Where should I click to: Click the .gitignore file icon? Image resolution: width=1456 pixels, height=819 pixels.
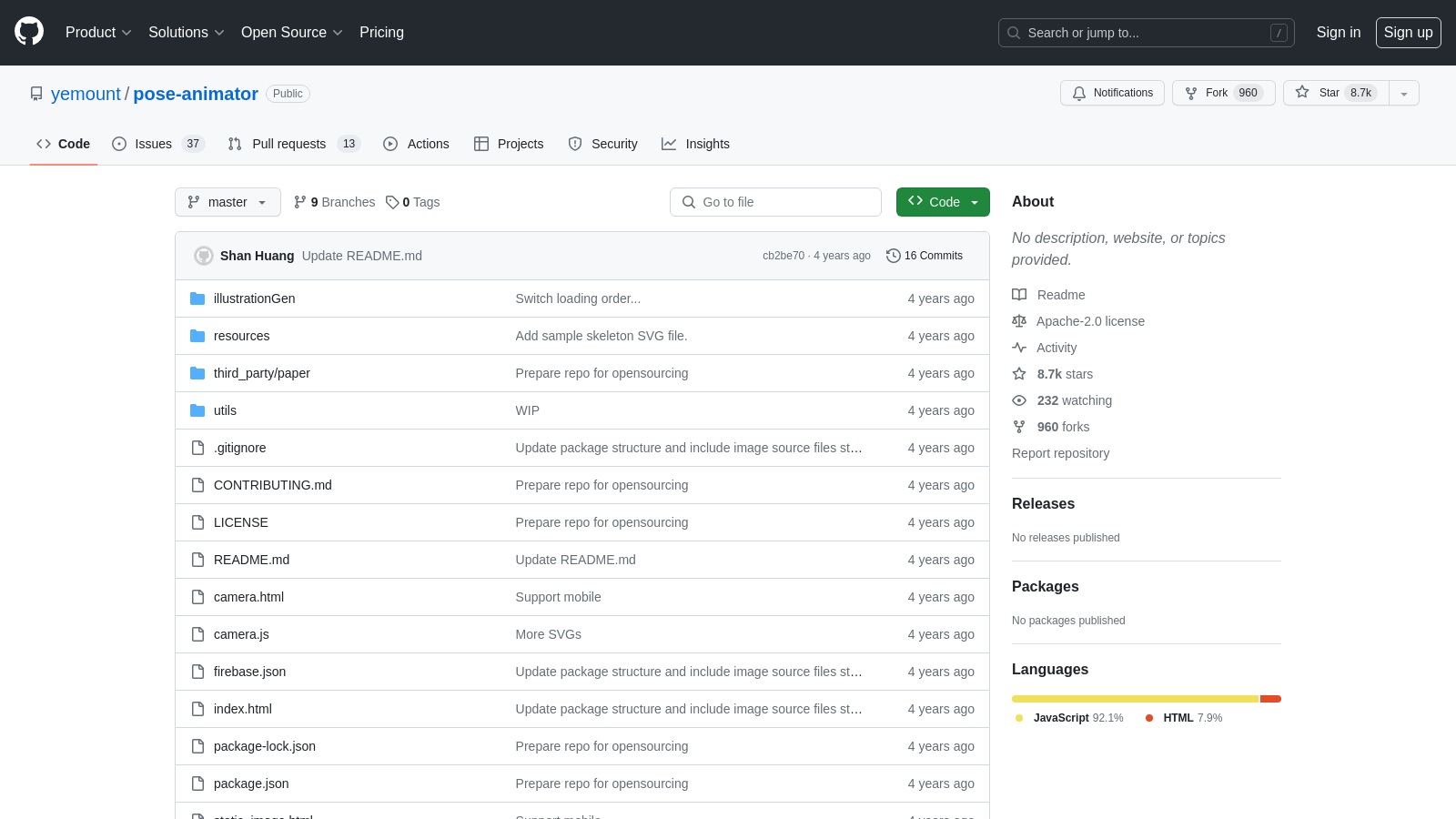(x=197, y=448)
